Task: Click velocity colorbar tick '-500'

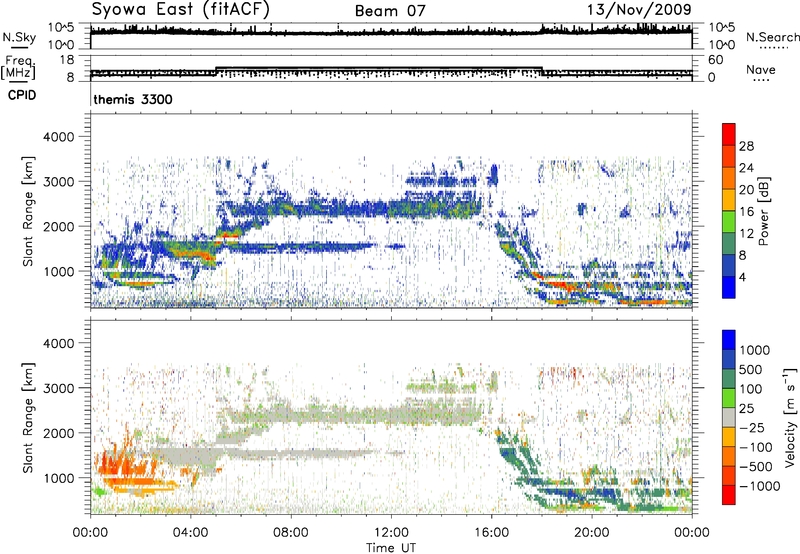Action: pyautogui.click(x=756, y=466)
